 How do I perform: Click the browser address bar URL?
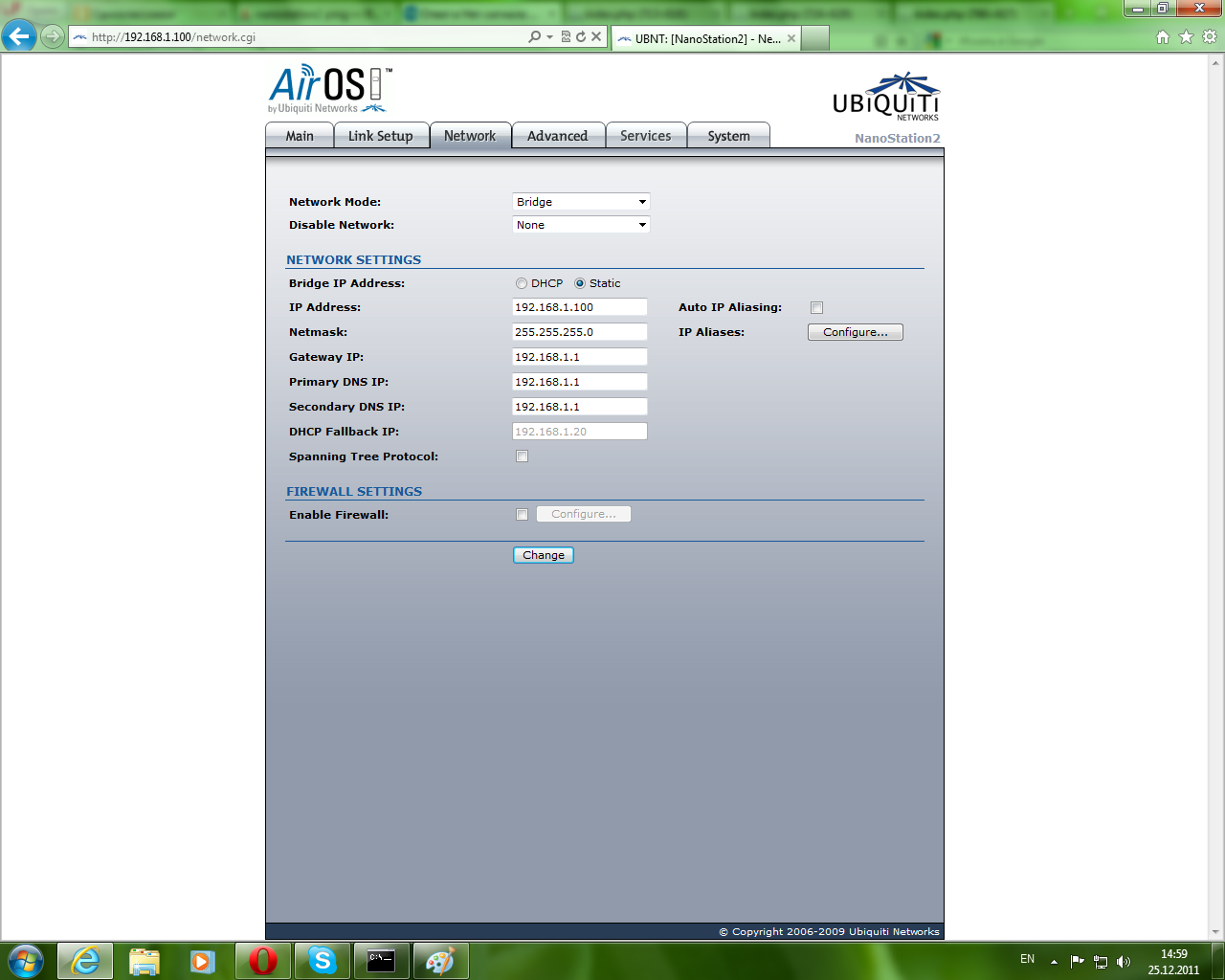point(173,37)
